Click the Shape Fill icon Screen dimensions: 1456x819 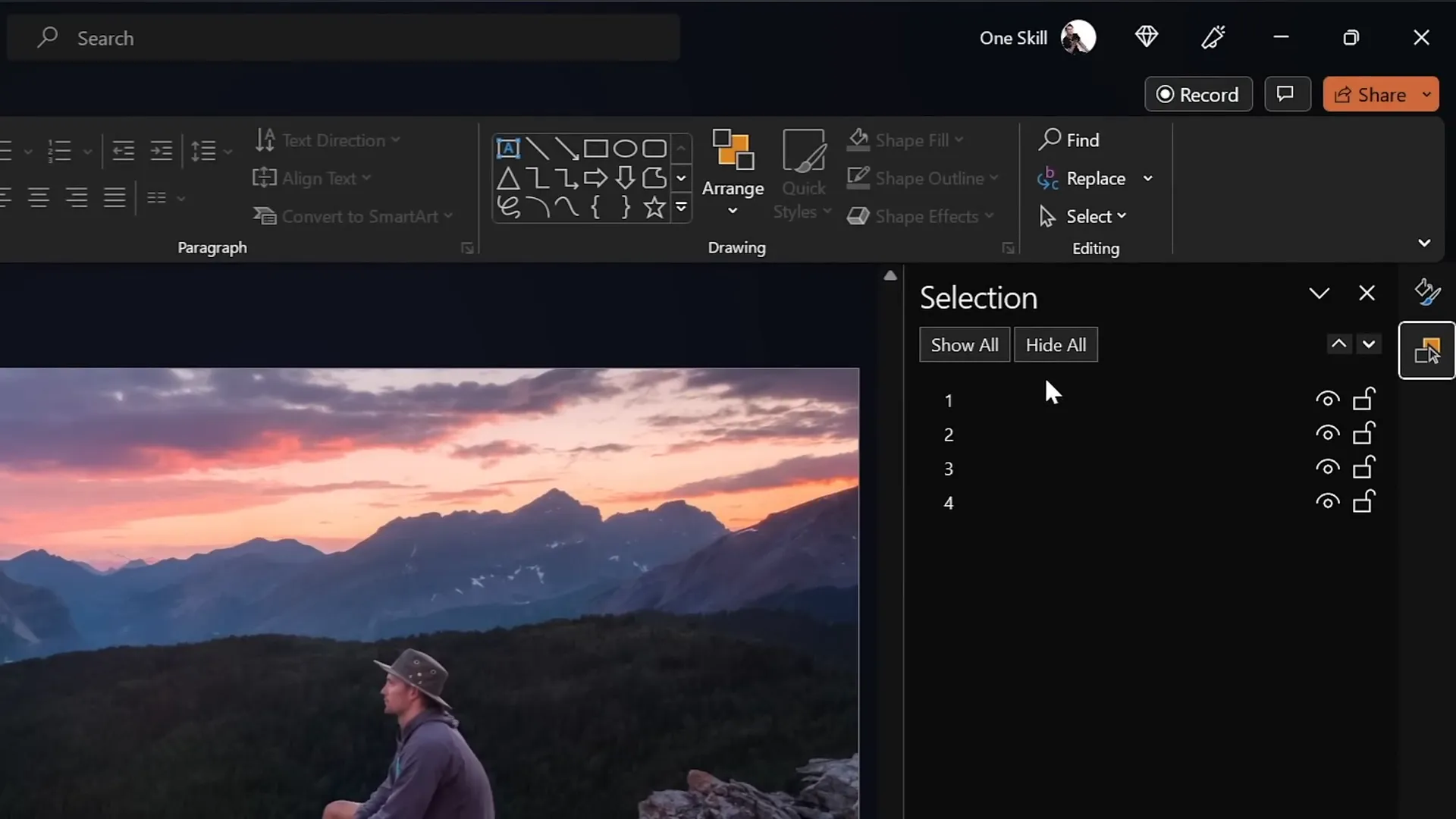(858, 139)
